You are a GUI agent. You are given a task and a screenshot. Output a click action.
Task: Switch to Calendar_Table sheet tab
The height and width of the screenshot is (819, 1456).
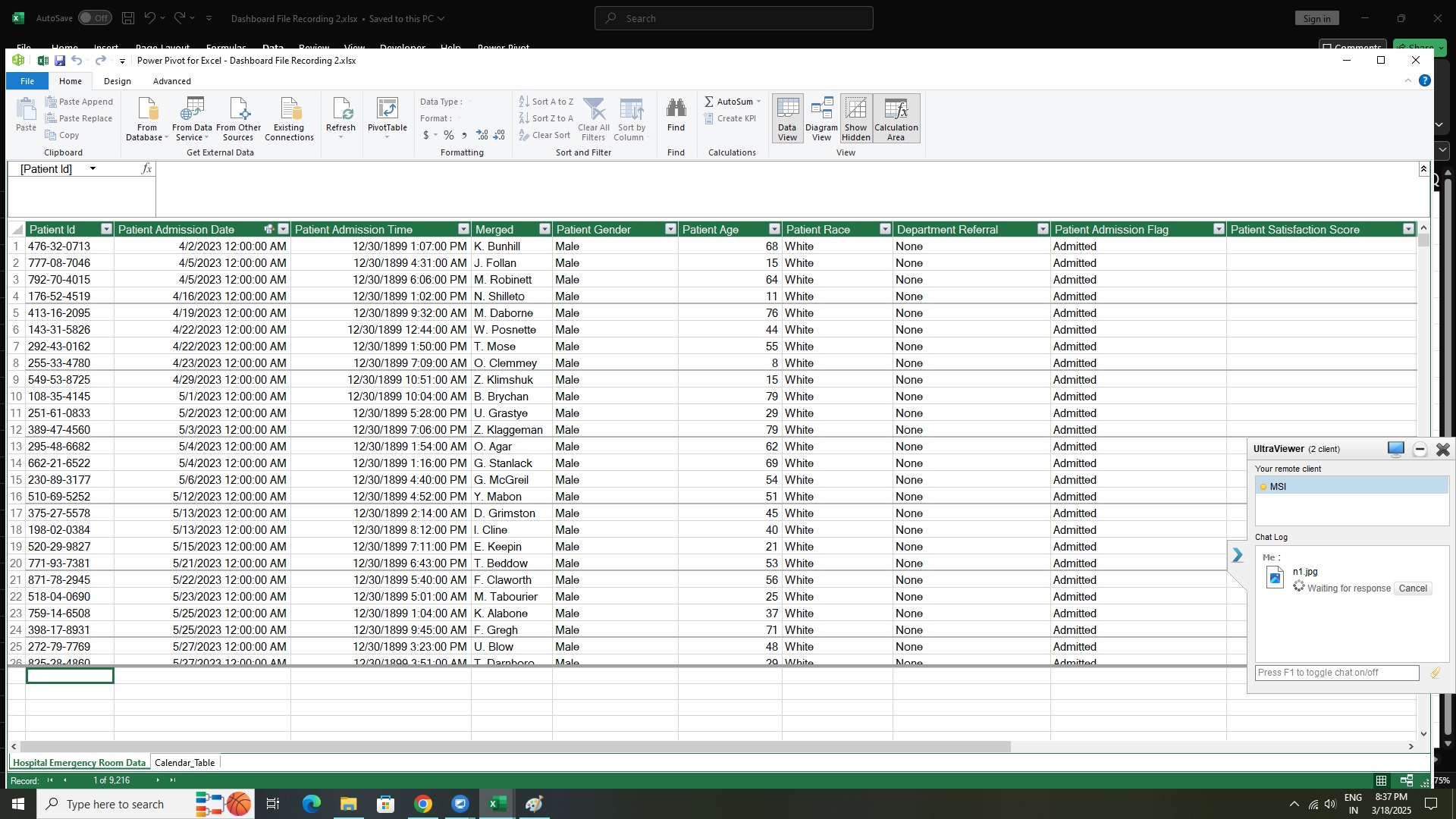[184, 763]
